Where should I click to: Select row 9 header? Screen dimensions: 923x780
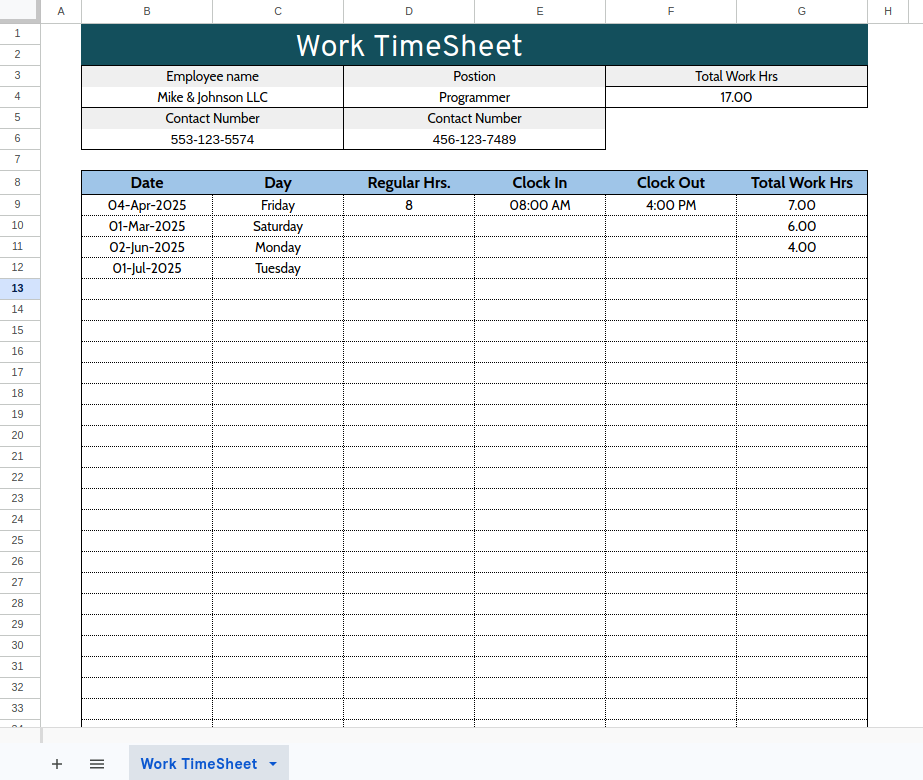18,204
